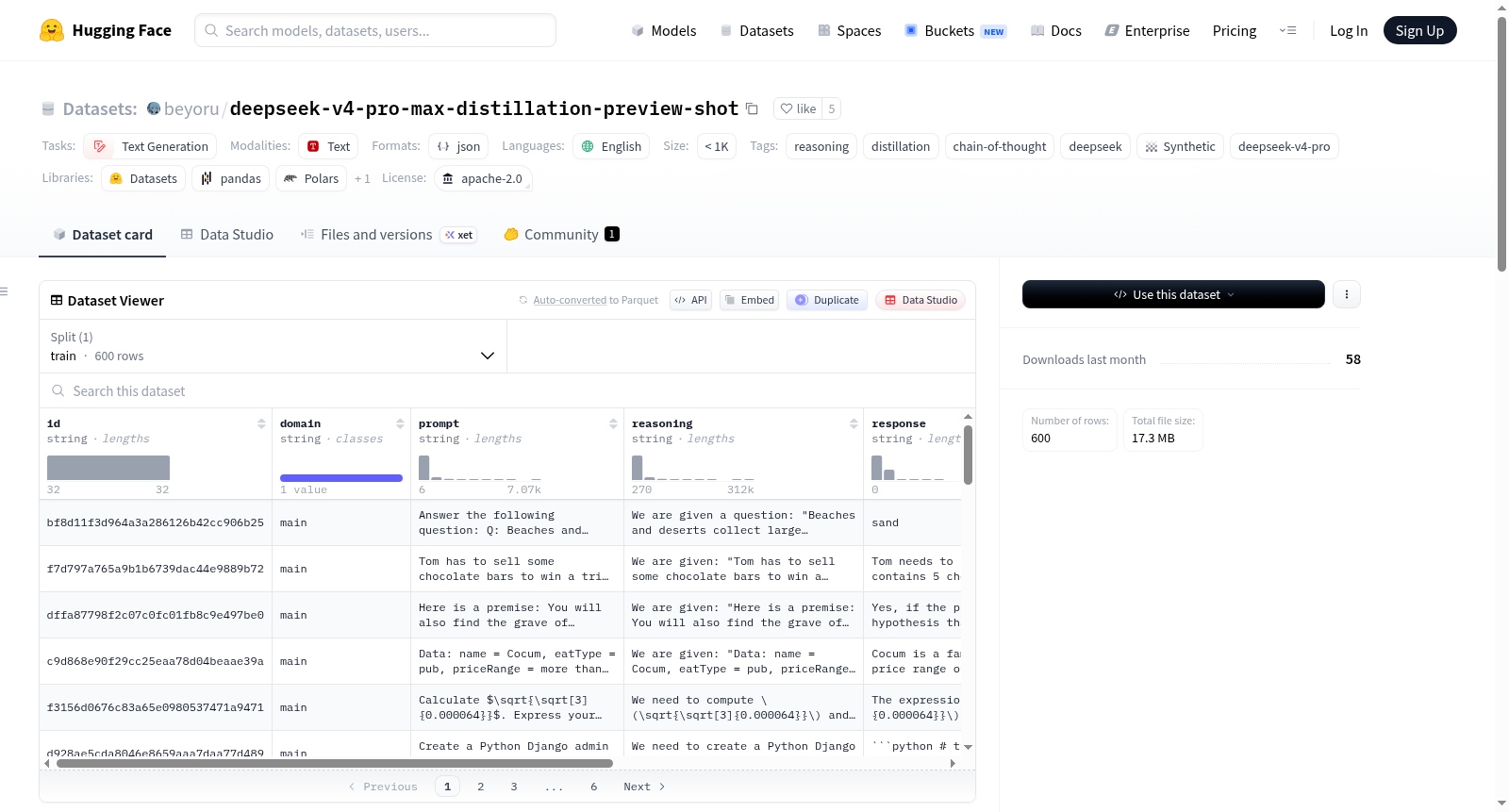Click the prompt lengths histogram

pyautogui.click(x=480, y=468)
